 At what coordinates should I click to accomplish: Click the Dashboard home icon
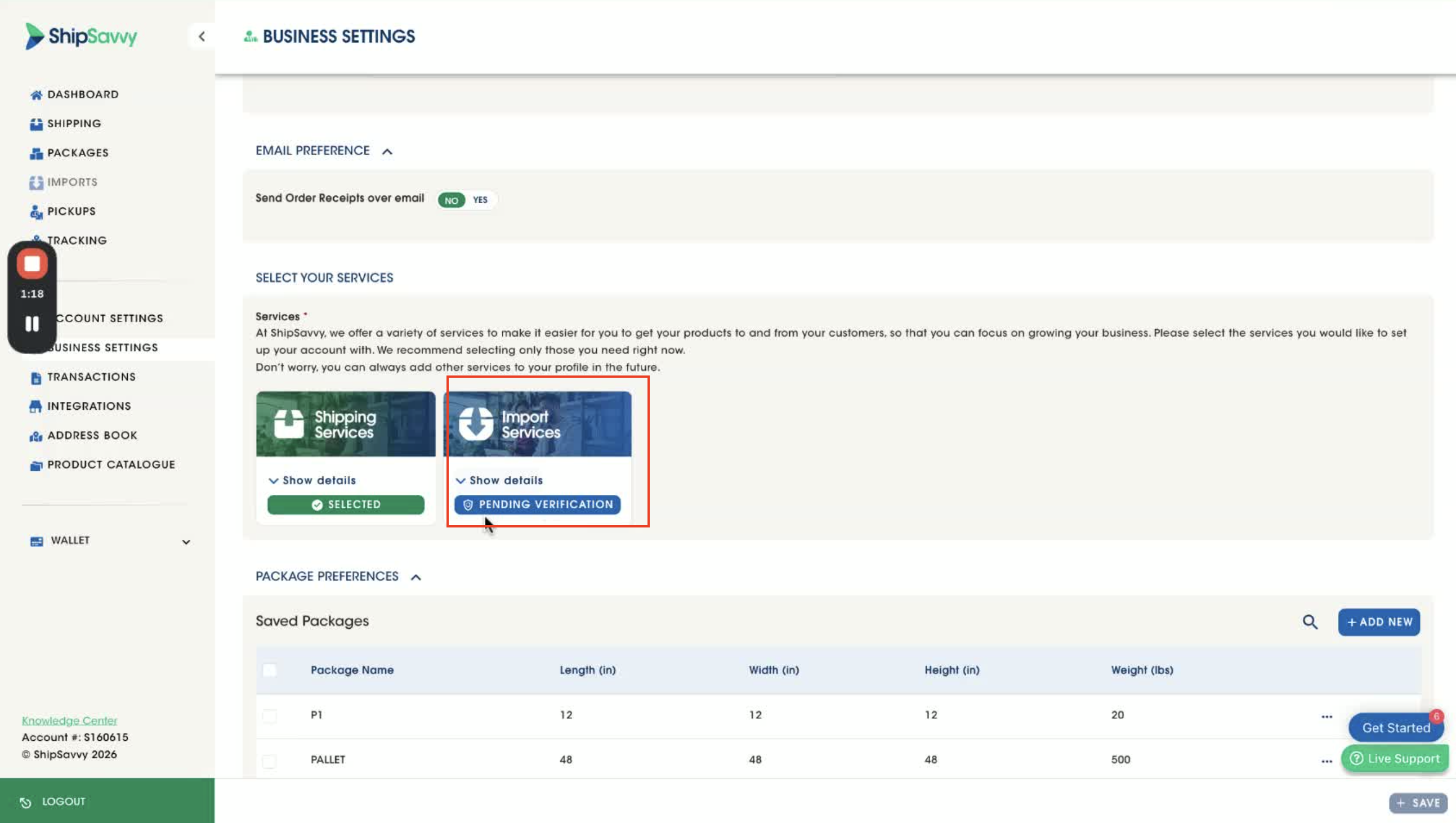click(36, 95)
